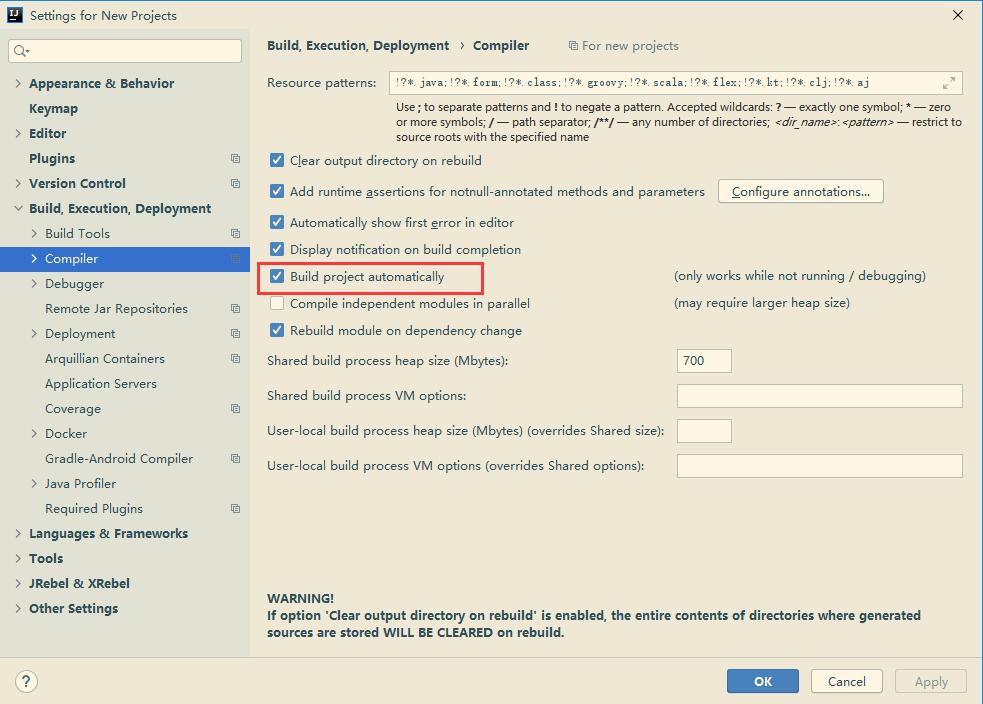Focus the settings search field
This screenshot has height=704, width=983.
(x=125, y=51)
